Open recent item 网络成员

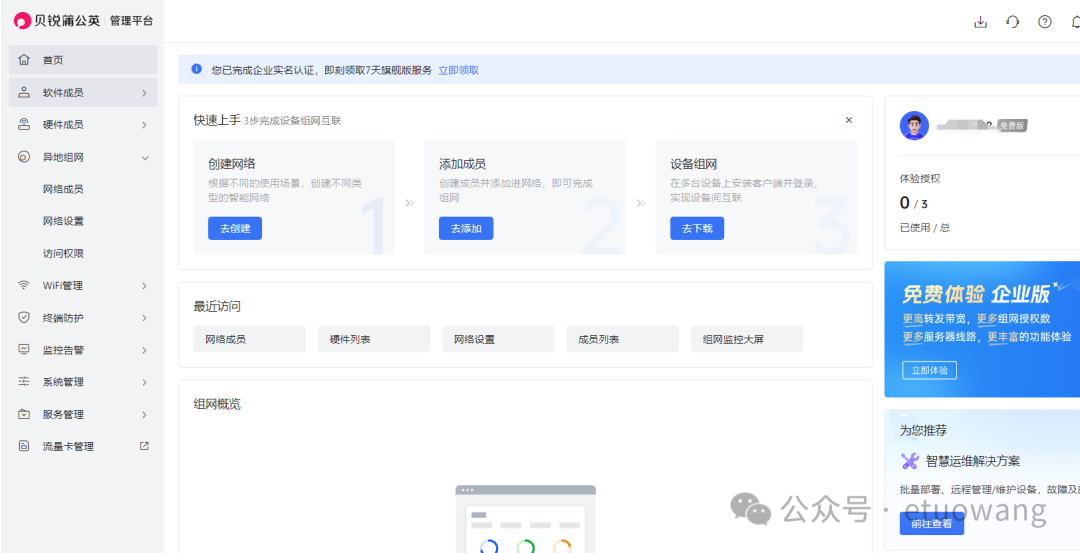[x=250, y=339]
